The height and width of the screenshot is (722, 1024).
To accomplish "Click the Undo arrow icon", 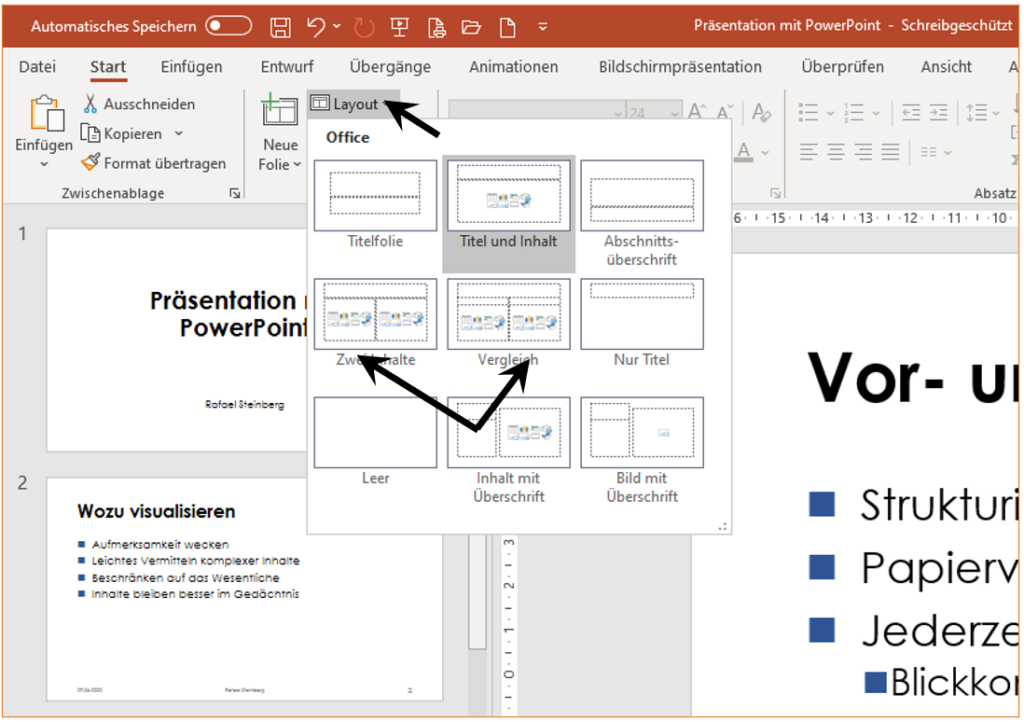I will tap(316, 27).
